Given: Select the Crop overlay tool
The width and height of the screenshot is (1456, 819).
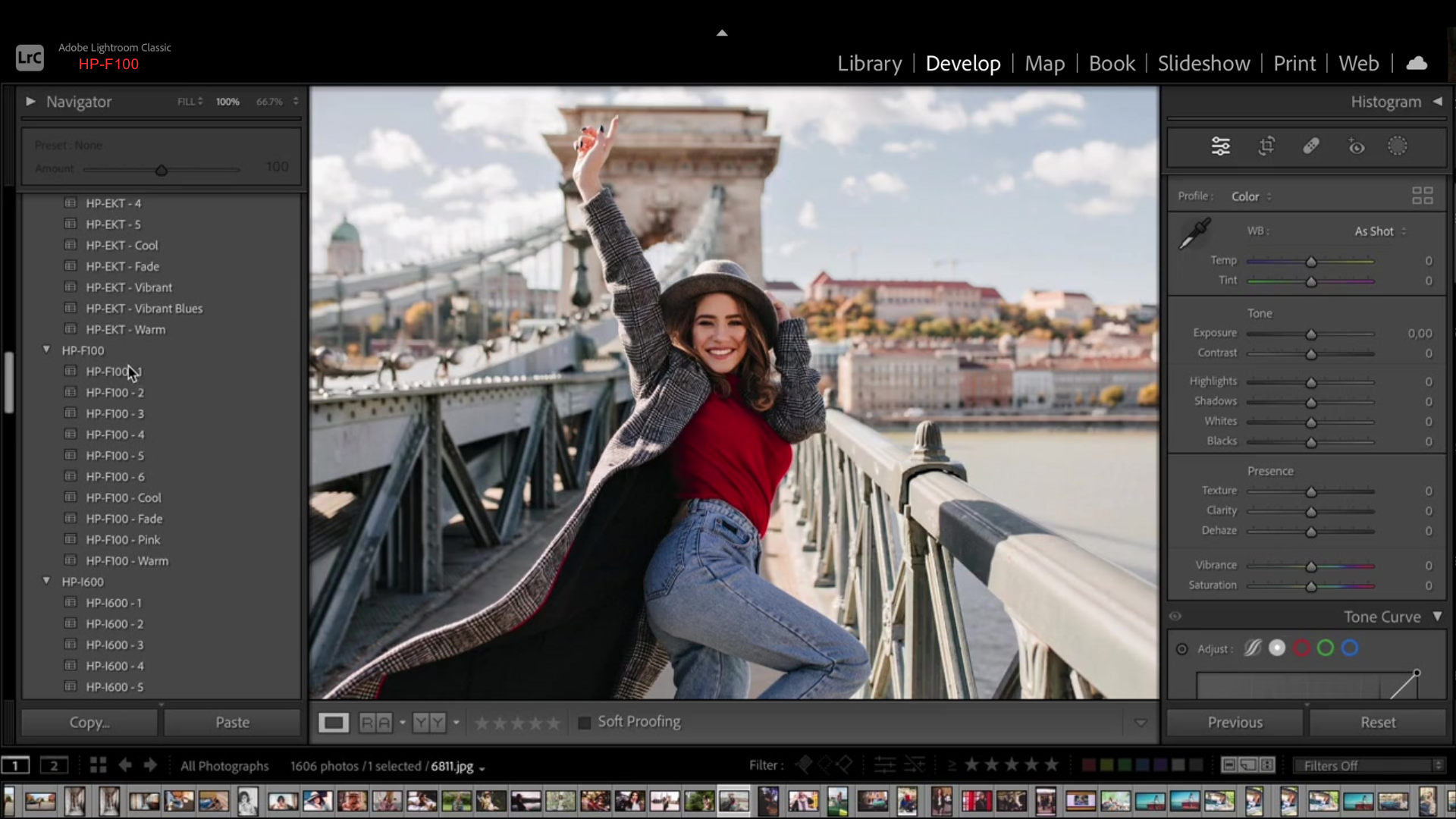Looking at the screenshot, I should pos(1266,146).
